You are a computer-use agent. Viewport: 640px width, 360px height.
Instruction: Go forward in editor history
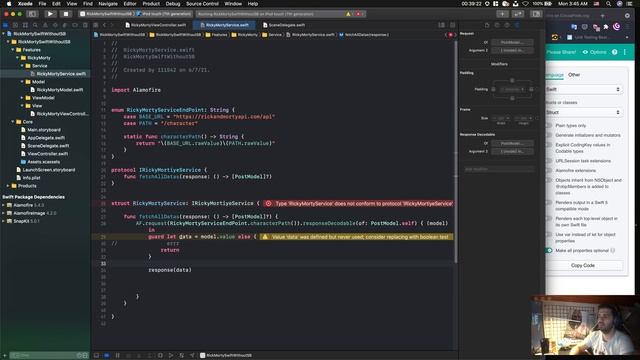pyautogui.click(x=113, y=25)
